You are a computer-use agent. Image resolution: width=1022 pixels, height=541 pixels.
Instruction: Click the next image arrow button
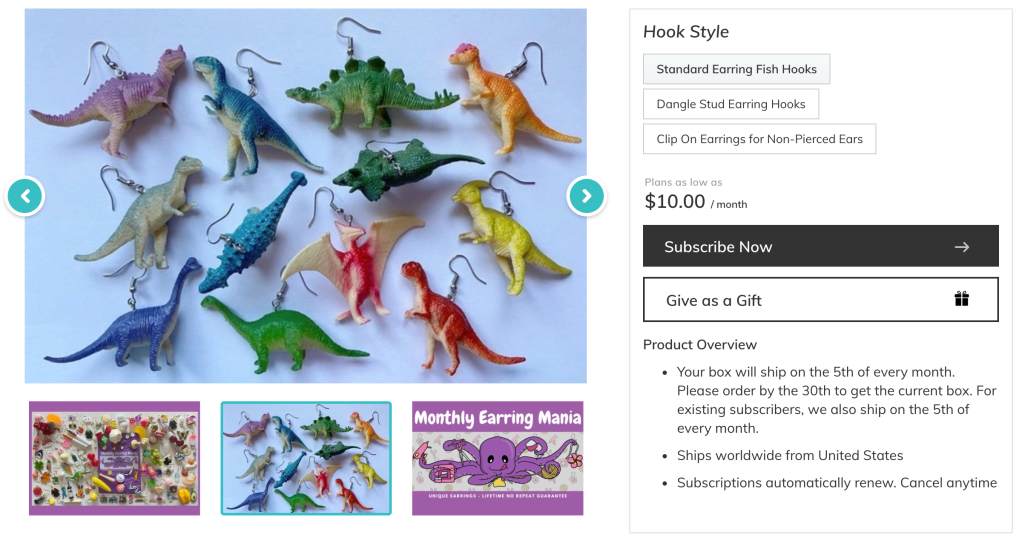(x=586, y=196)
